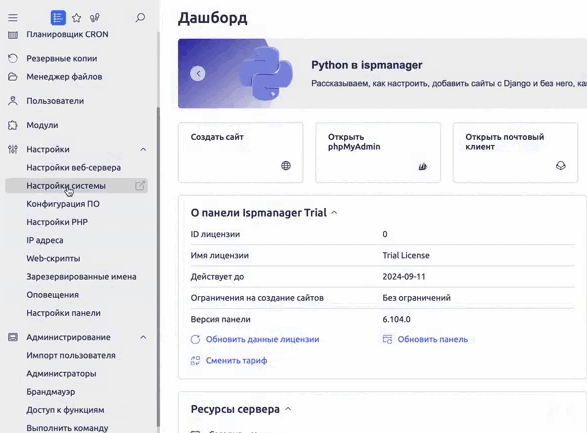This screenshot has height=433, width=587.
Task: Click the previous banner slide arrow
Action: pos(198,73)
